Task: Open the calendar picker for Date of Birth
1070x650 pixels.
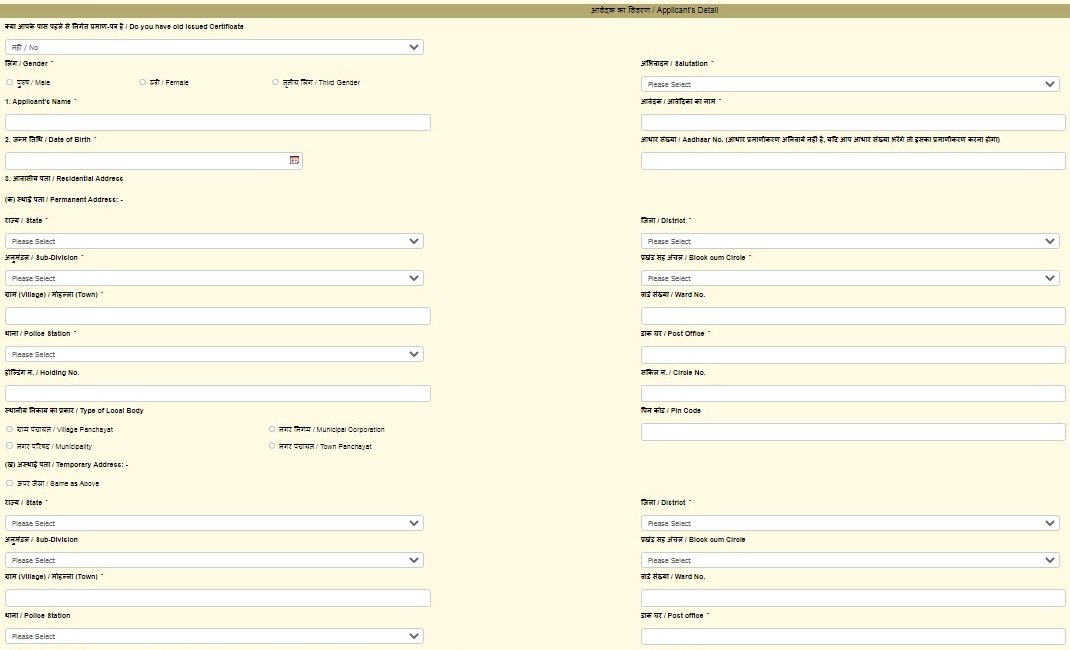Action: 294,160
